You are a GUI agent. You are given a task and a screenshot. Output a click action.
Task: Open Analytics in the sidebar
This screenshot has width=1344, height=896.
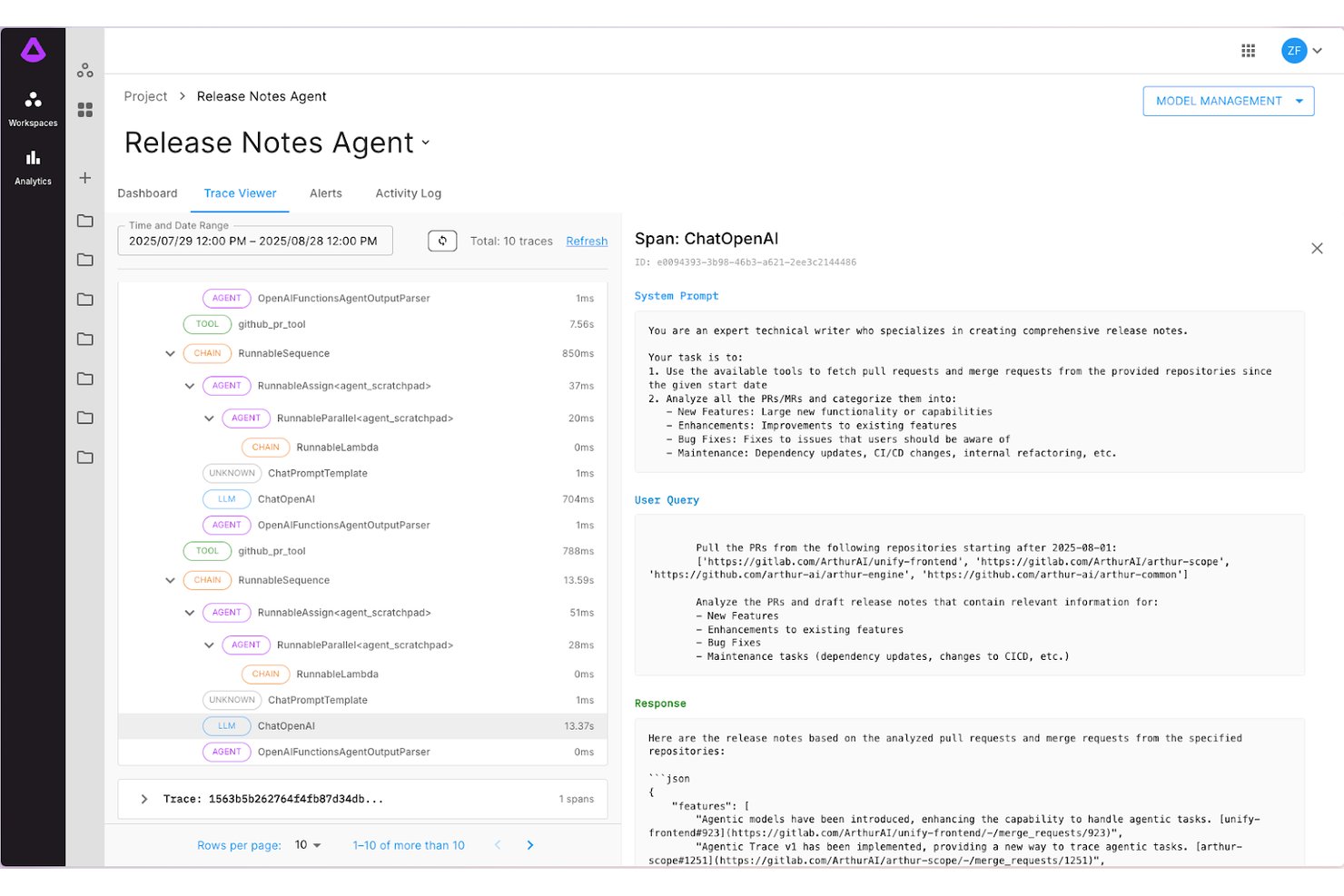(33, 167)
